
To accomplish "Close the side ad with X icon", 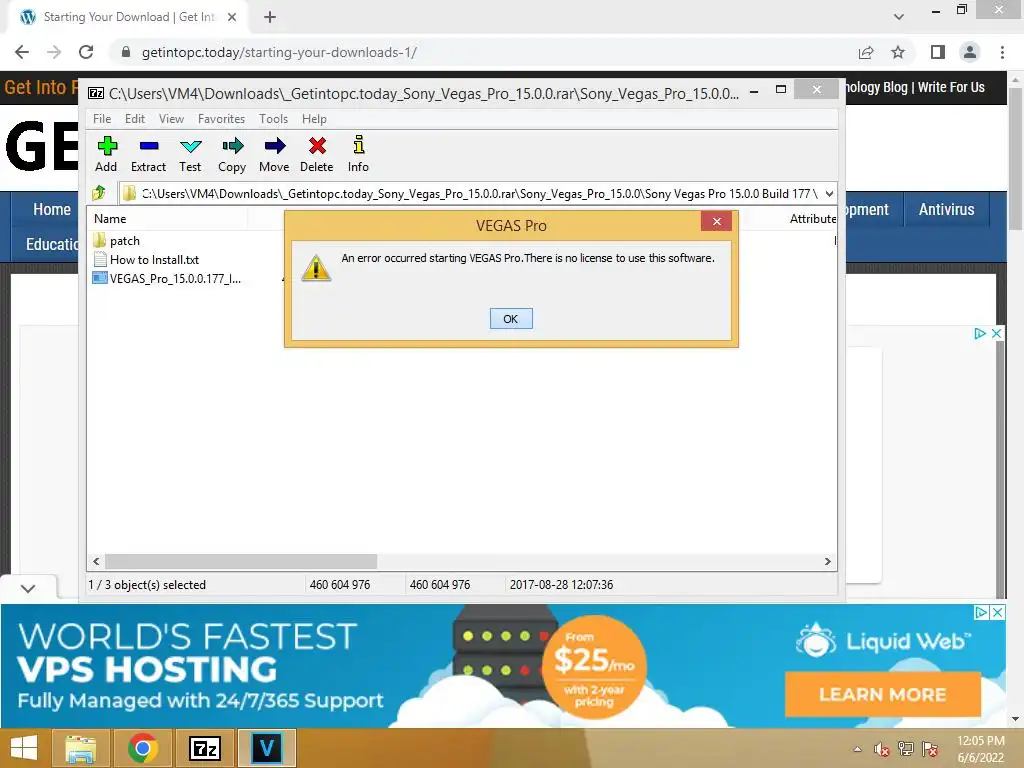I will coord(997,333).
